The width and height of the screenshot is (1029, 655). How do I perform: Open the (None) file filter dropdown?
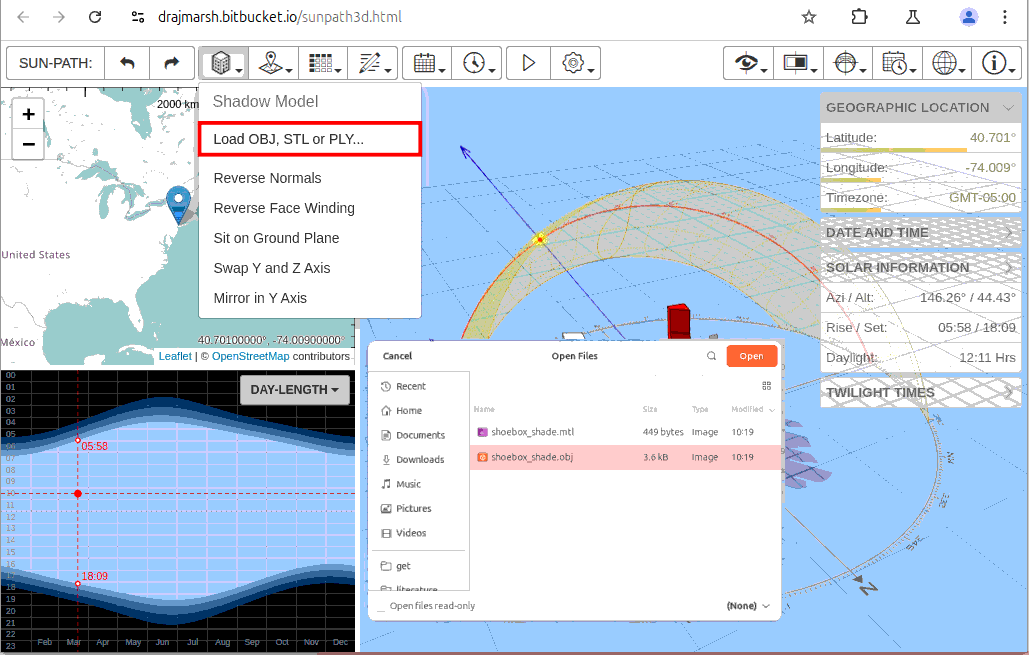pos(749,606)
